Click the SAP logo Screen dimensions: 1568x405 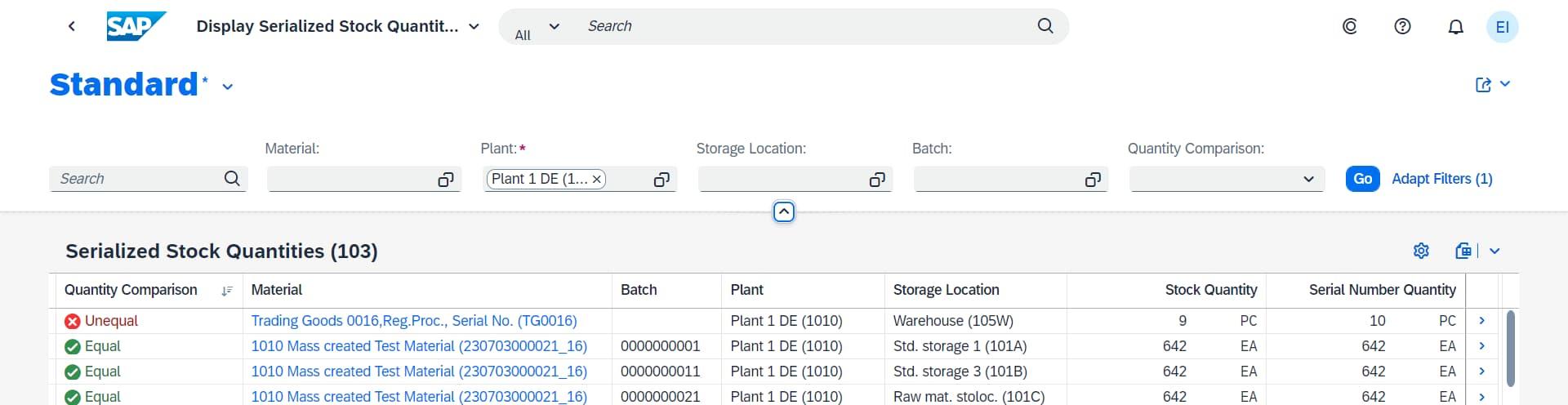coord(136,26)
